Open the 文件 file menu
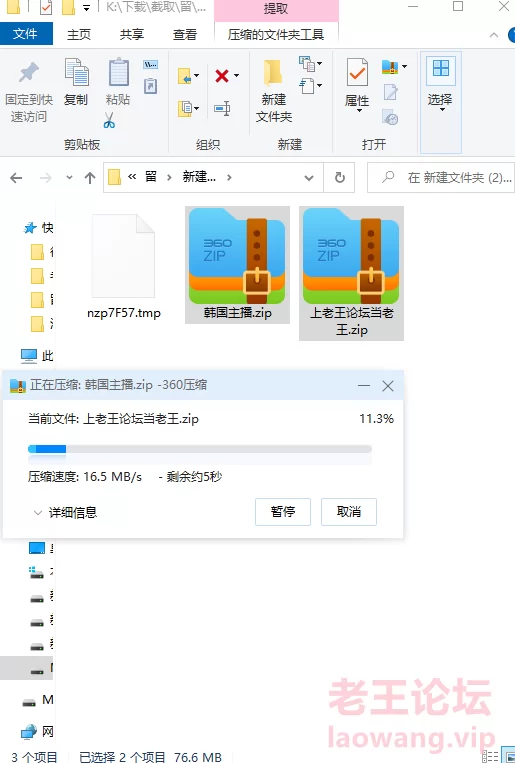 (x=25, y=34)
